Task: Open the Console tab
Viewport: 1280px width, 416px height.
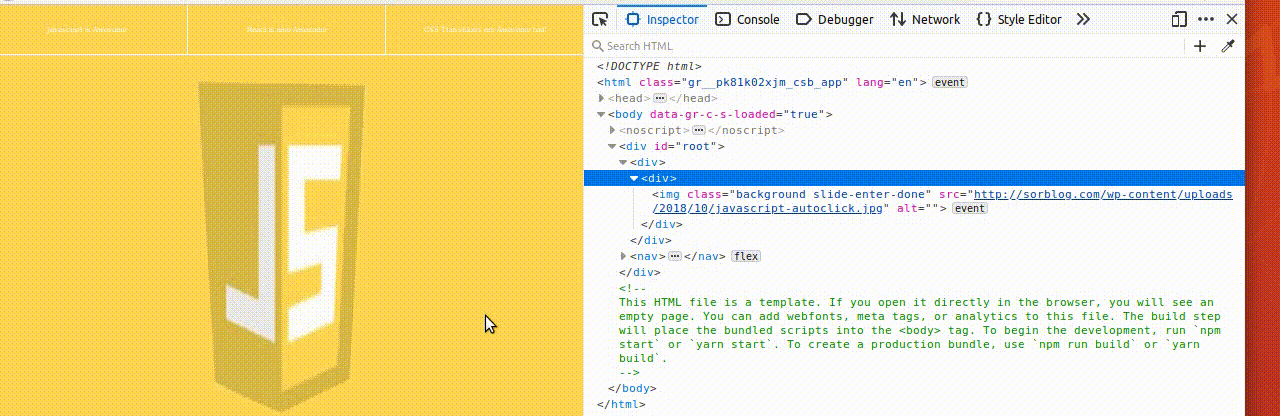Action: (748, 19)
